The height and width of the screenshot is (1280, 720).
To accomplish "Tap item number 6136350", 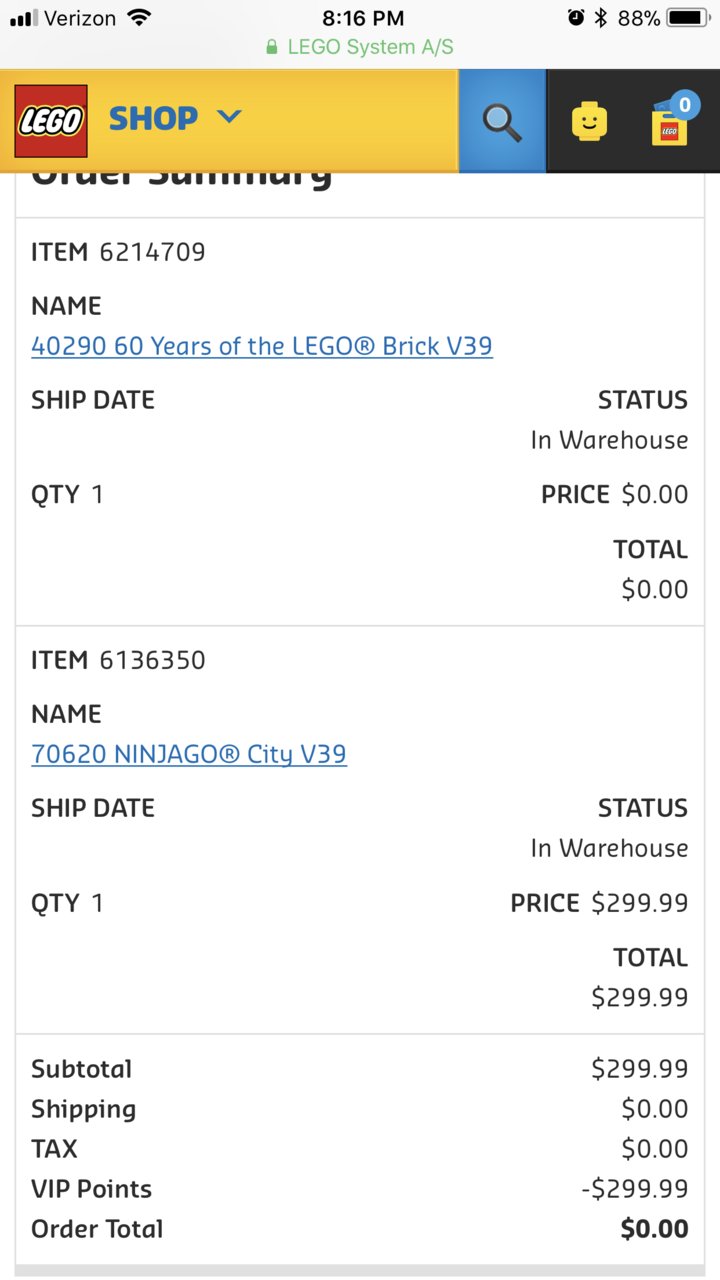I will tap(152, 660).
